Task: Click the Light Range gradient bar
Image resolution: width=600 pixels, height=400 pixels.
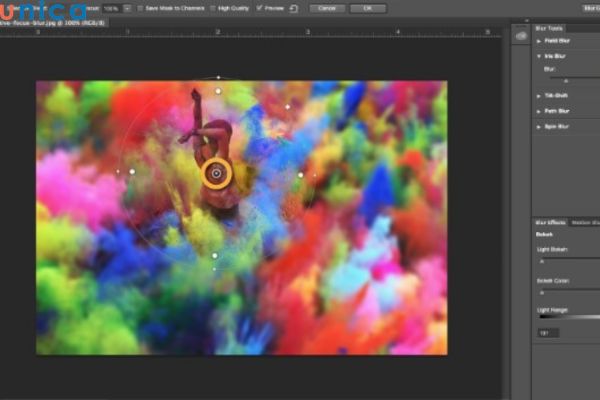Action: 569,317
